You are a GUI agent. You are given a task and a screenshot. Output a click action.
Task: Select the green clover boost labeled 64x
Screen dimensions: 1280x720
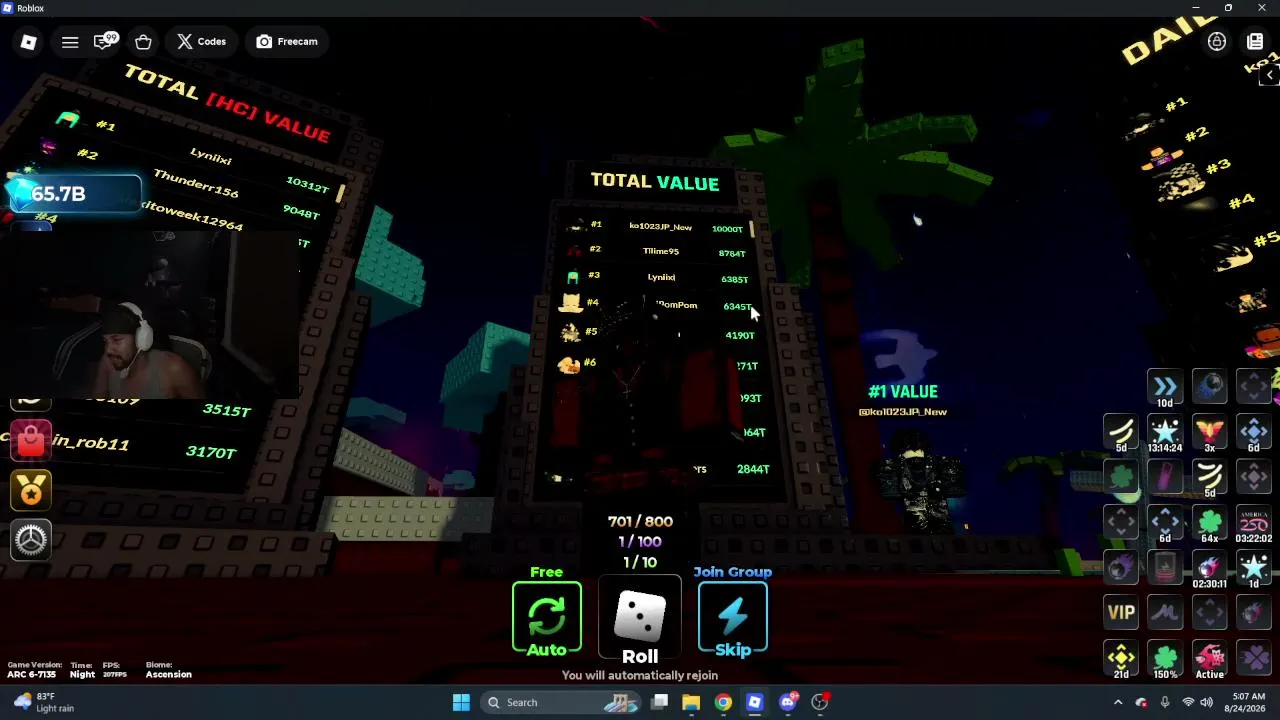pyautogui.click(x=1209, y=525)
